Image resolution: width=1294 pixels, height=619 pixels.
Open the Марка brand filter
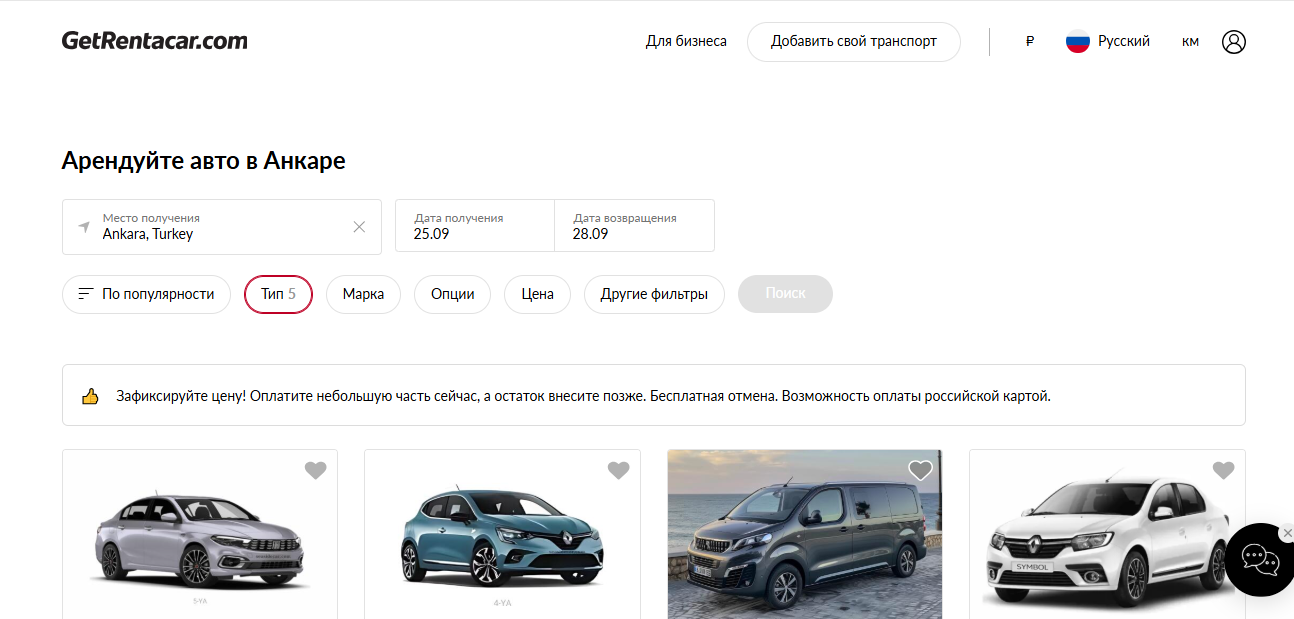coord(363,294)
